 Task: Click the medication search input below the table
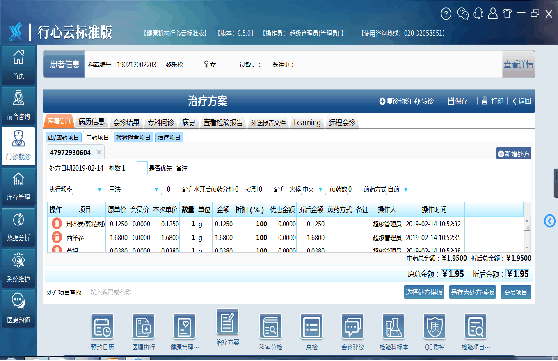point(110,292)
